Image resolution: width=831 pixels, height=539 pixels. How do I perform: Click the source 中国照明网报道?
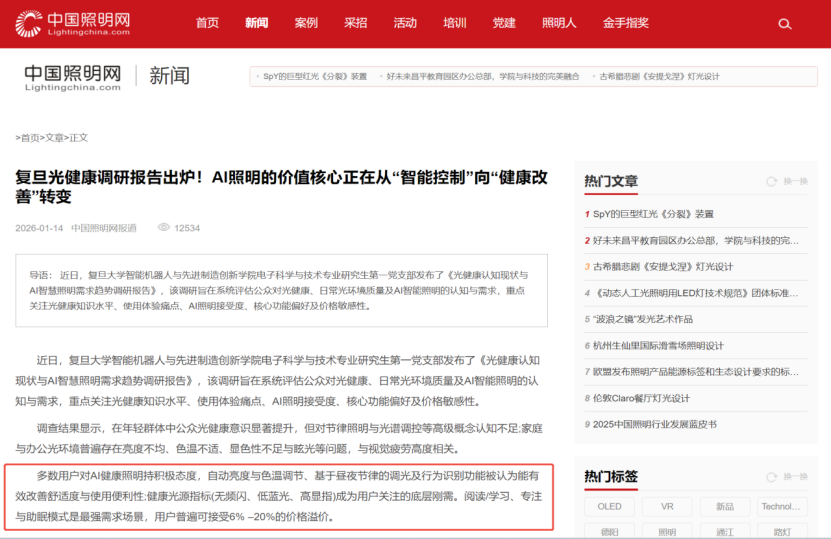pos(104,228)
